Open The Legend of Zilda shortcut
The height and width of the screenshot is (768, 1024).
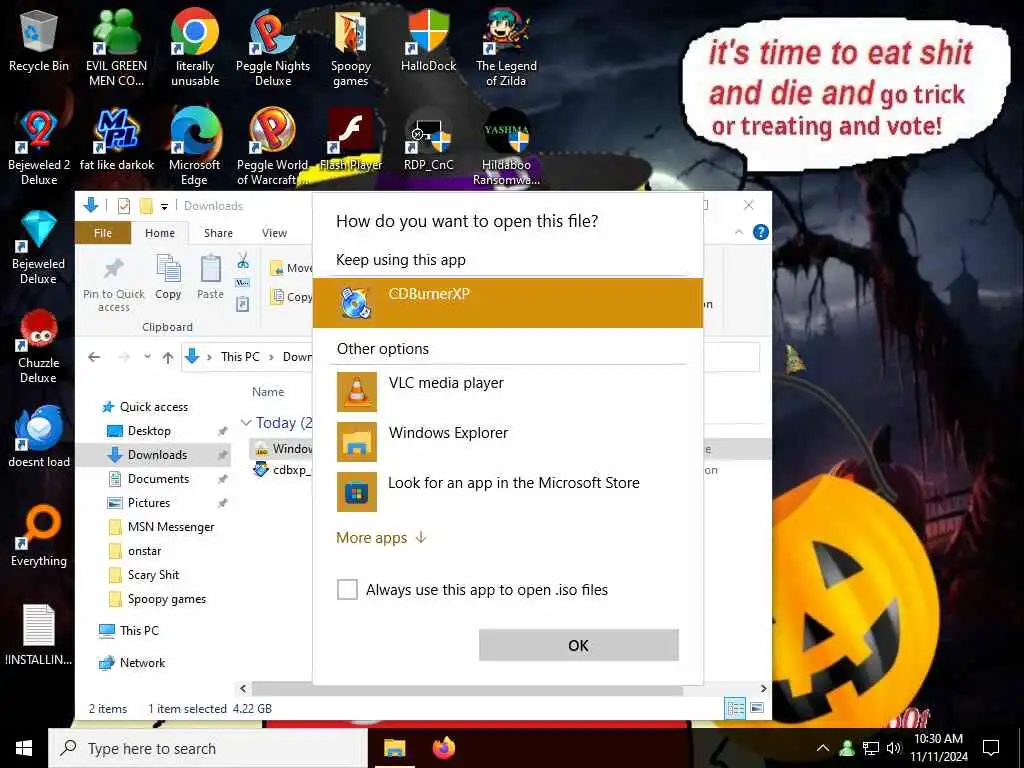pos(506,48)
